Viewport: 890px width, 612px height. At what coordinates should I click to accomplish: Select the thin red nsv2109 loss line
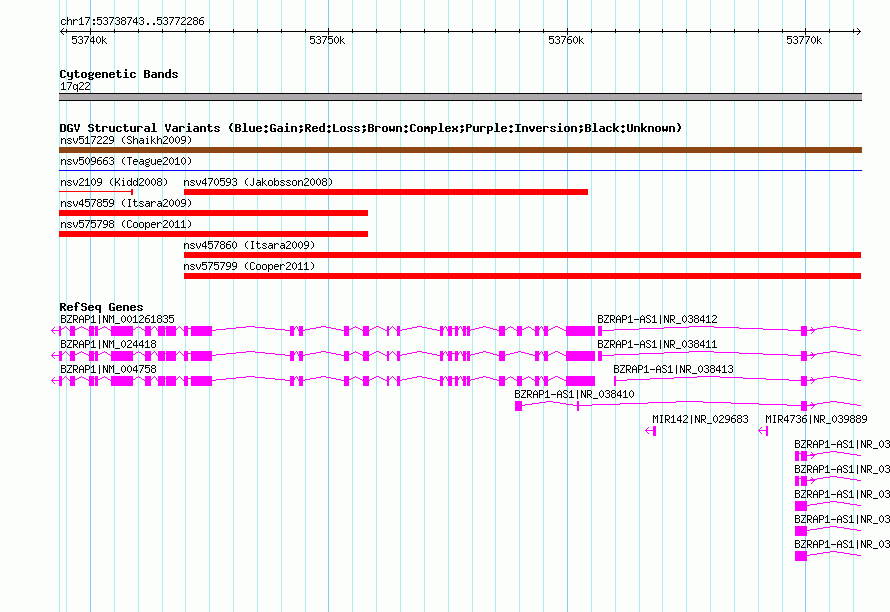(96, 192)
